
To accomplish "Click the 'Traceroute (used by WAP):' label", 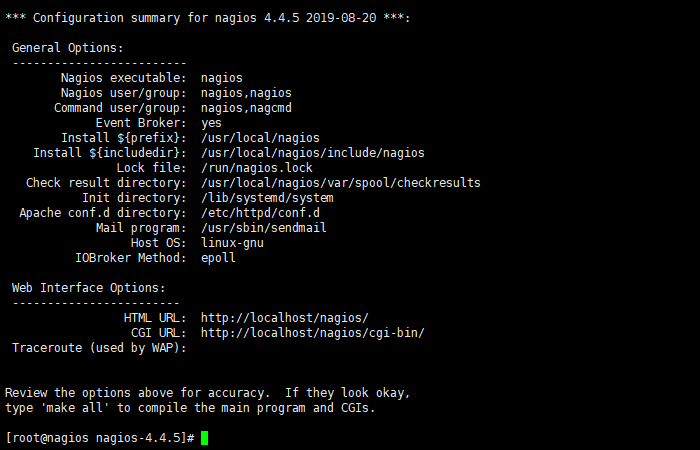I will point(99,348).
